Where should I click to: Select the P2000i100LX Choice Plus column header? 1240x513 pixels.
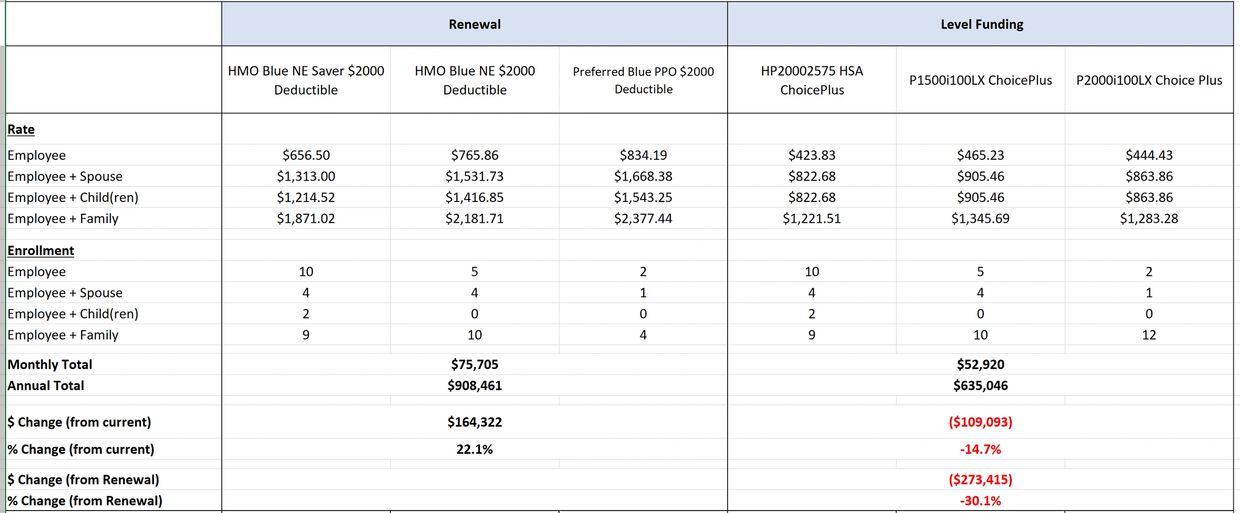tap(1149, 80)
